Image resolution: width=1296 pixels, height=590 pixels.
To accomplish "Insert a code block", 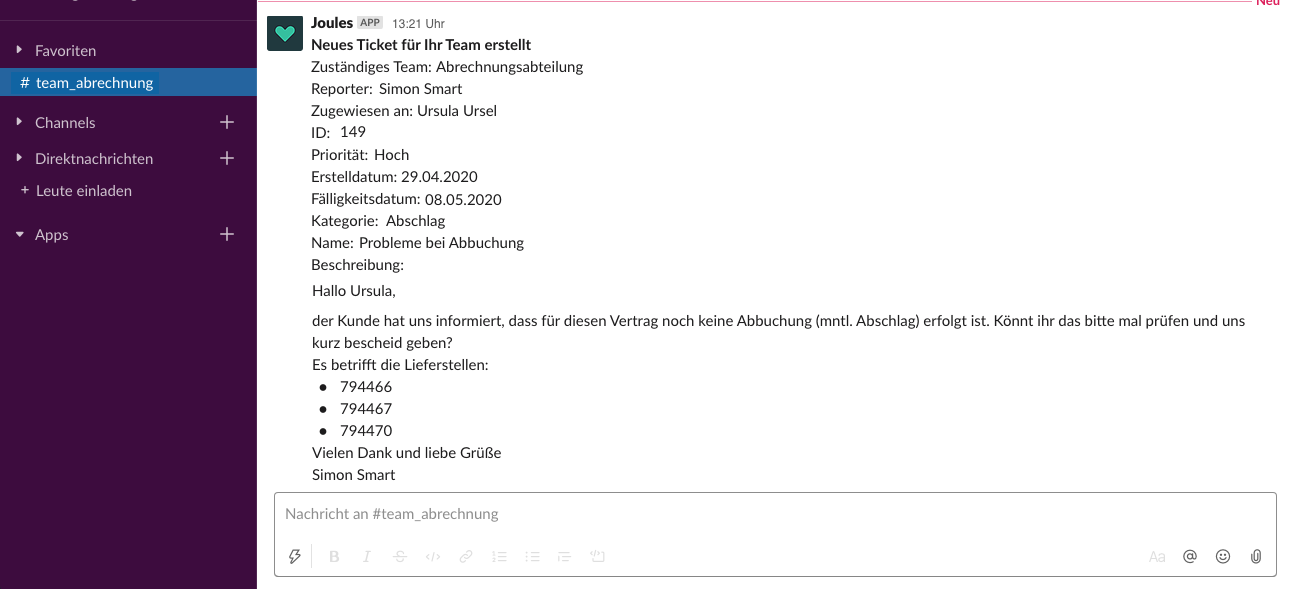I will tap(598, 557).
